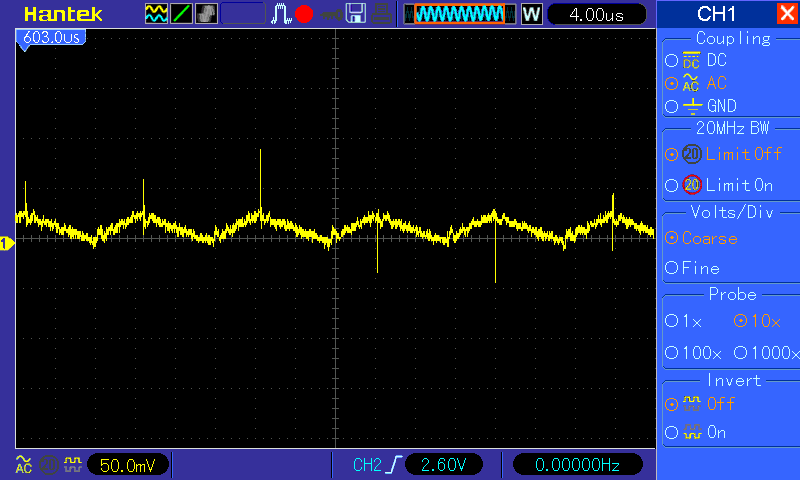Click the 2.60V trigger level readout
The height and width of the screenshot is (480, 800).
click(443, 465)
